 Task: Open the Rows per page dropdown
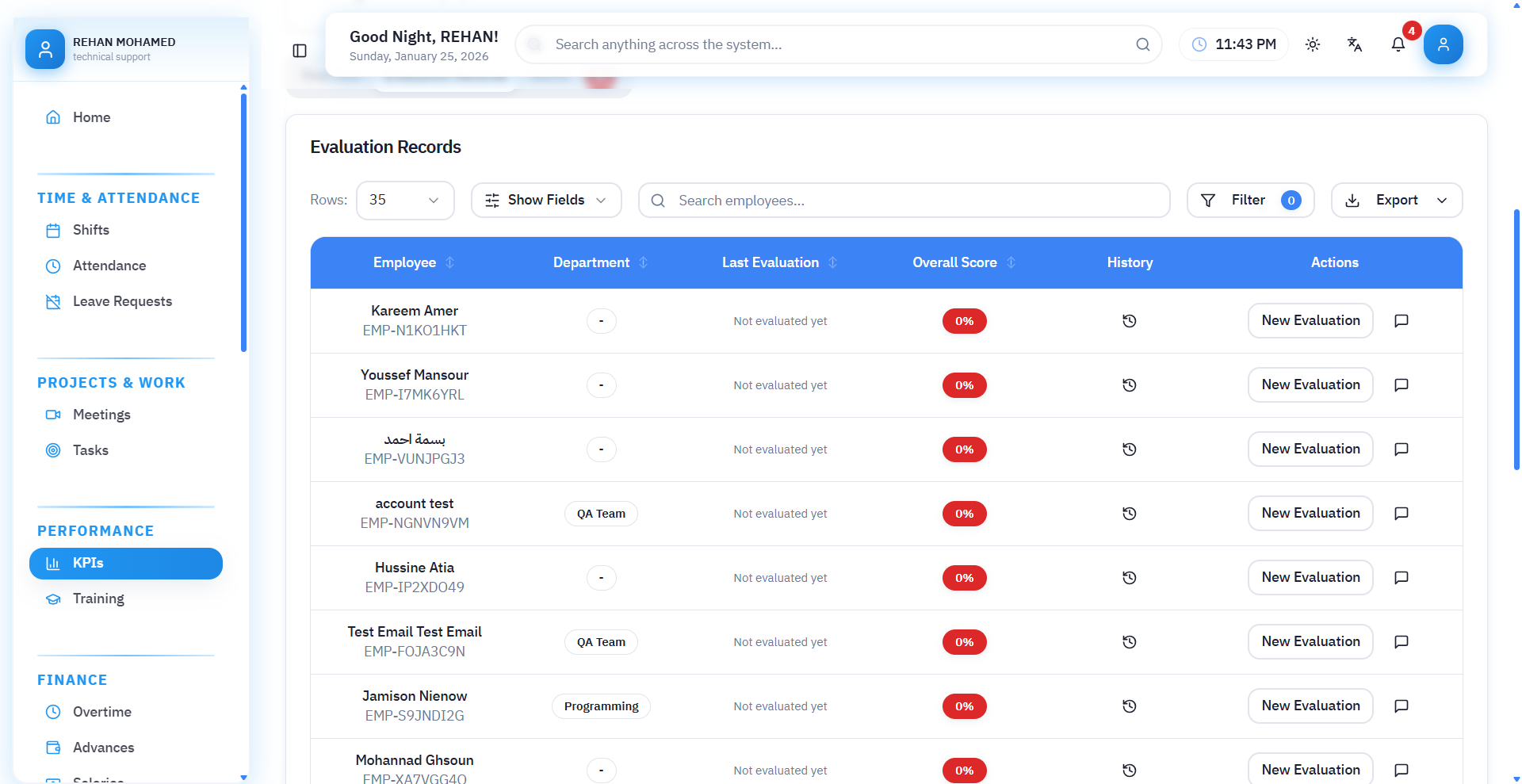[x=405, y=201]
